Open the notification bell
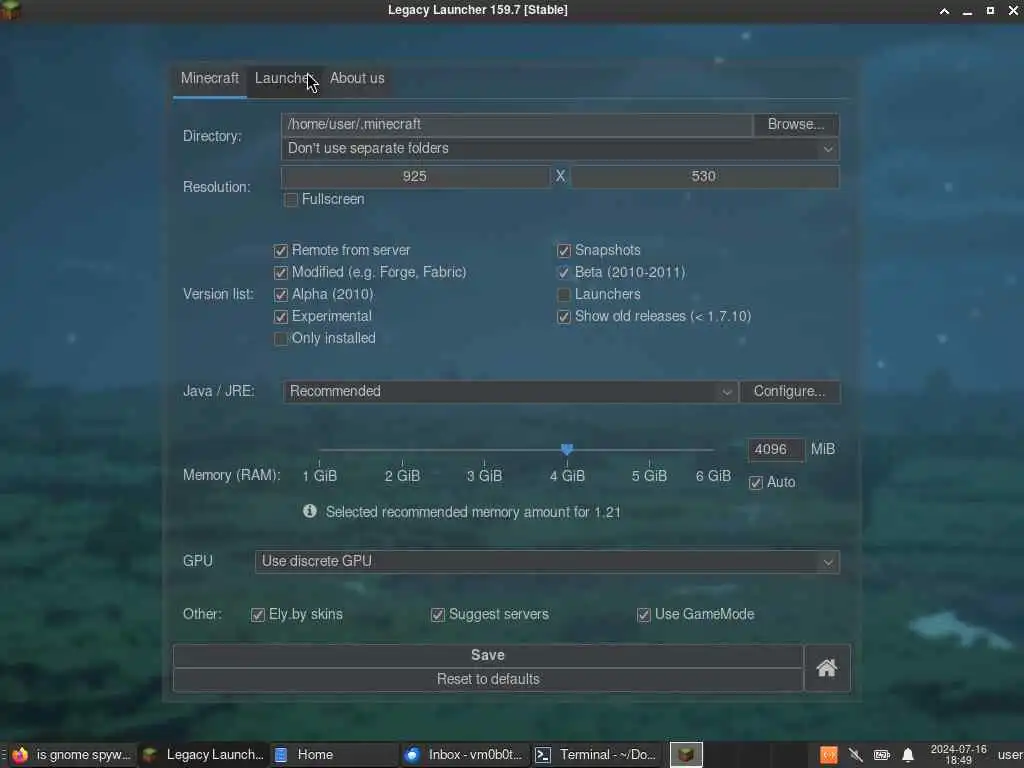The height and width of the screenshot is (768, 1024). click(x=908, y=755)
